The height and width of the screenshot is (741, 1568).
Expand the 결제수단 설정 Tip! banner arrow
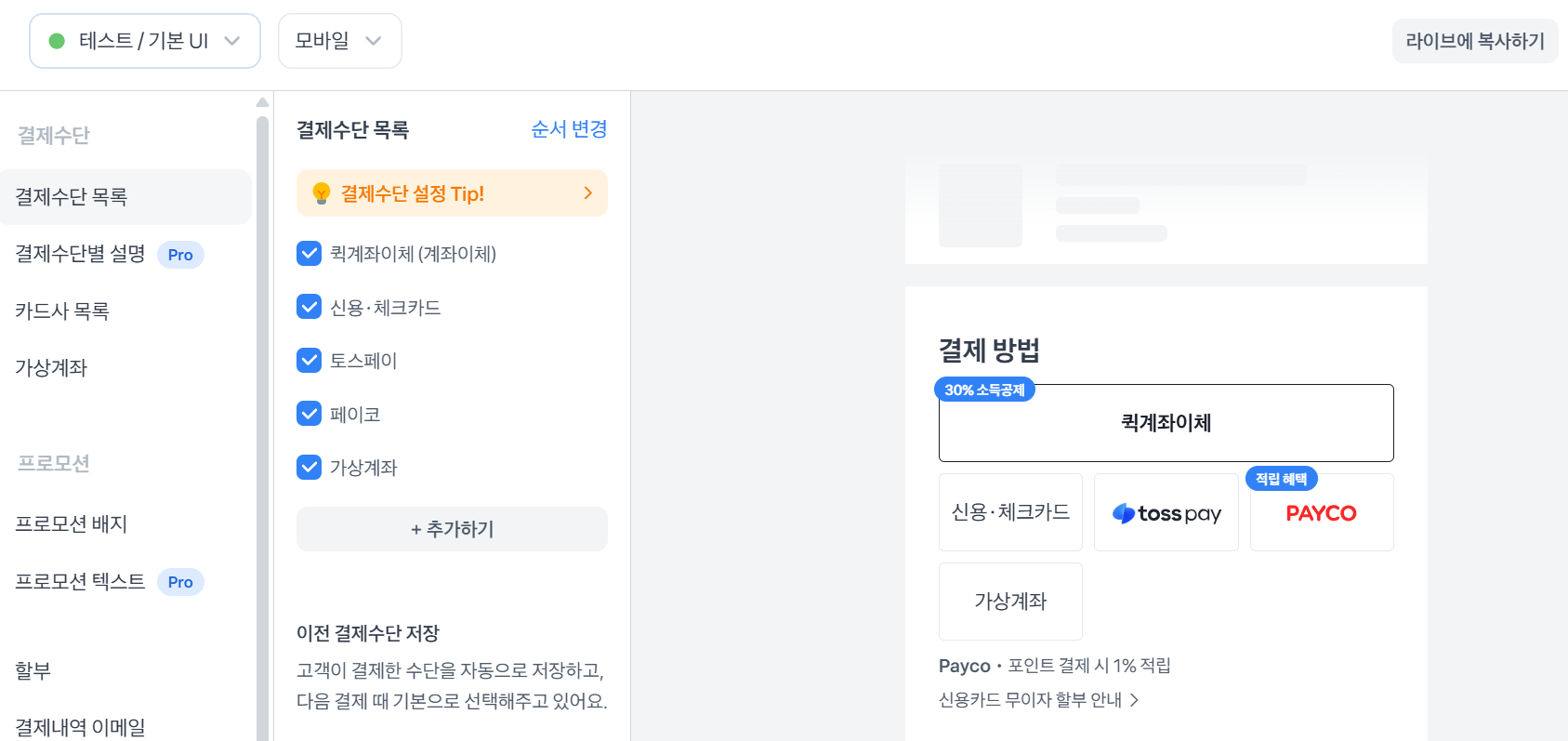(x=587, y=193)
